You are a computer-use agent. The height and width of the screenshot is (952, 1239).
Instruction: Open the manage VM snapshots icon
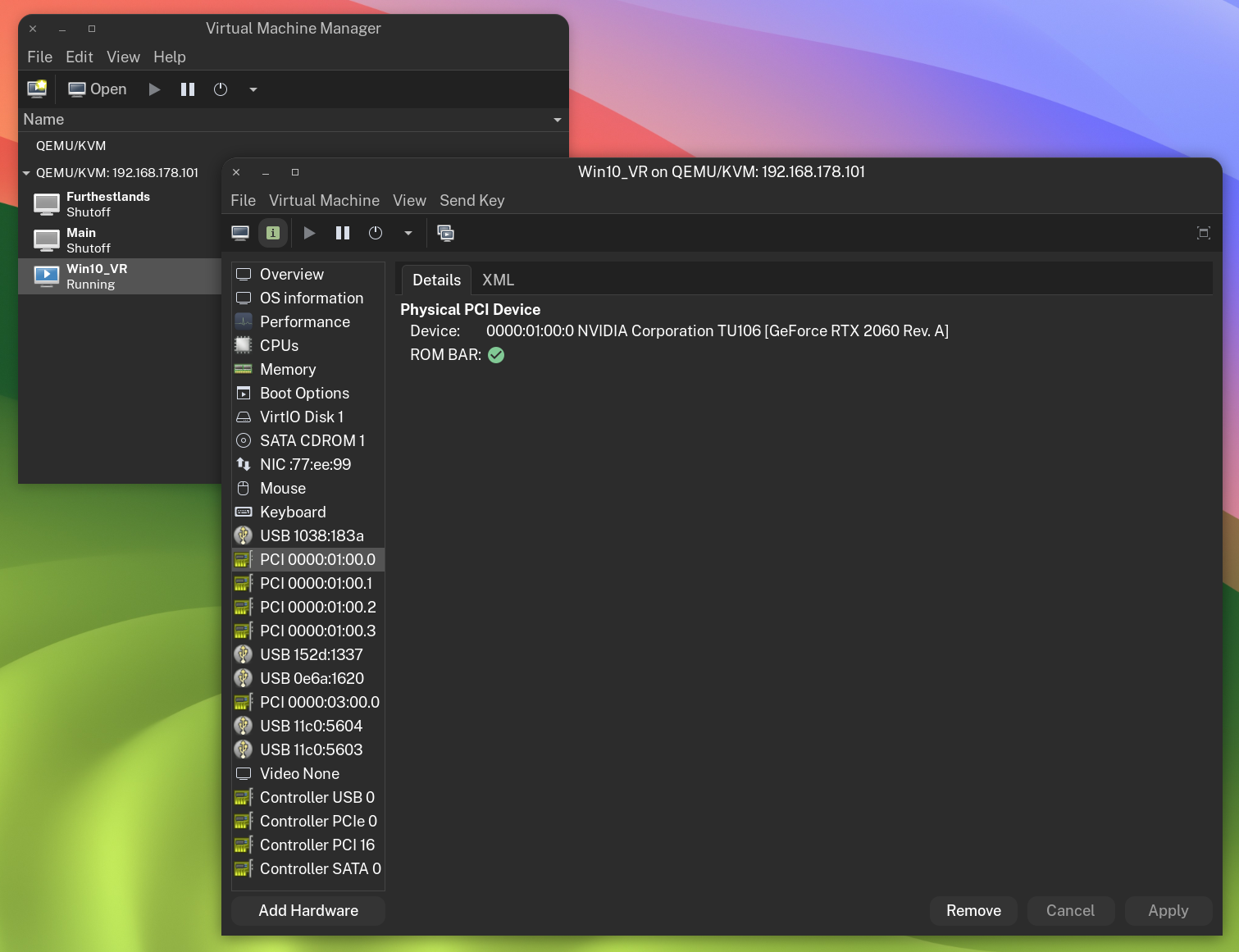pyautogui.click(x=445, y=234)
